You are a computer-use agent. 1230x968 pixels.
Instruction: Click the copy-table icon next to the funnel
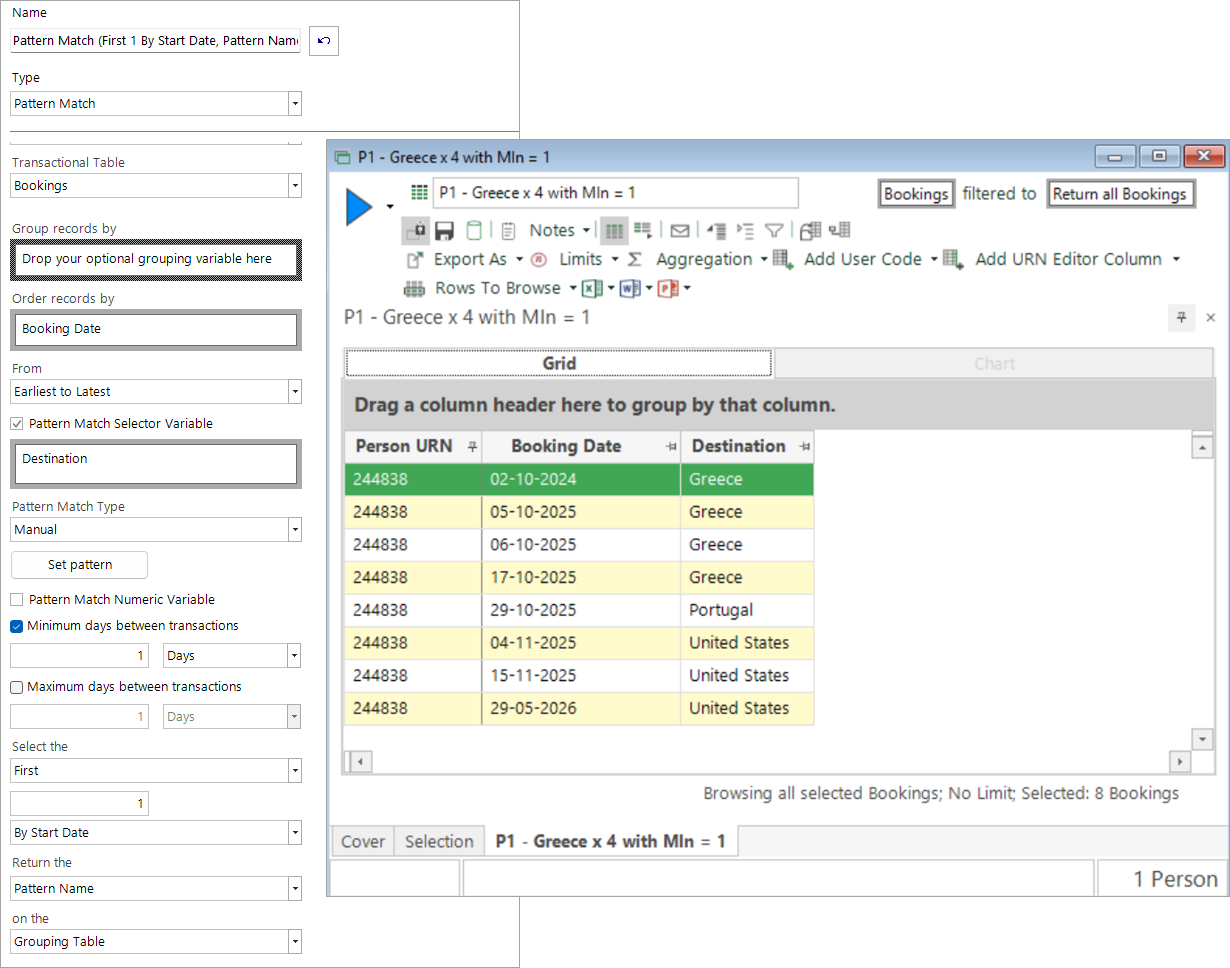click(x=810, y=231)
